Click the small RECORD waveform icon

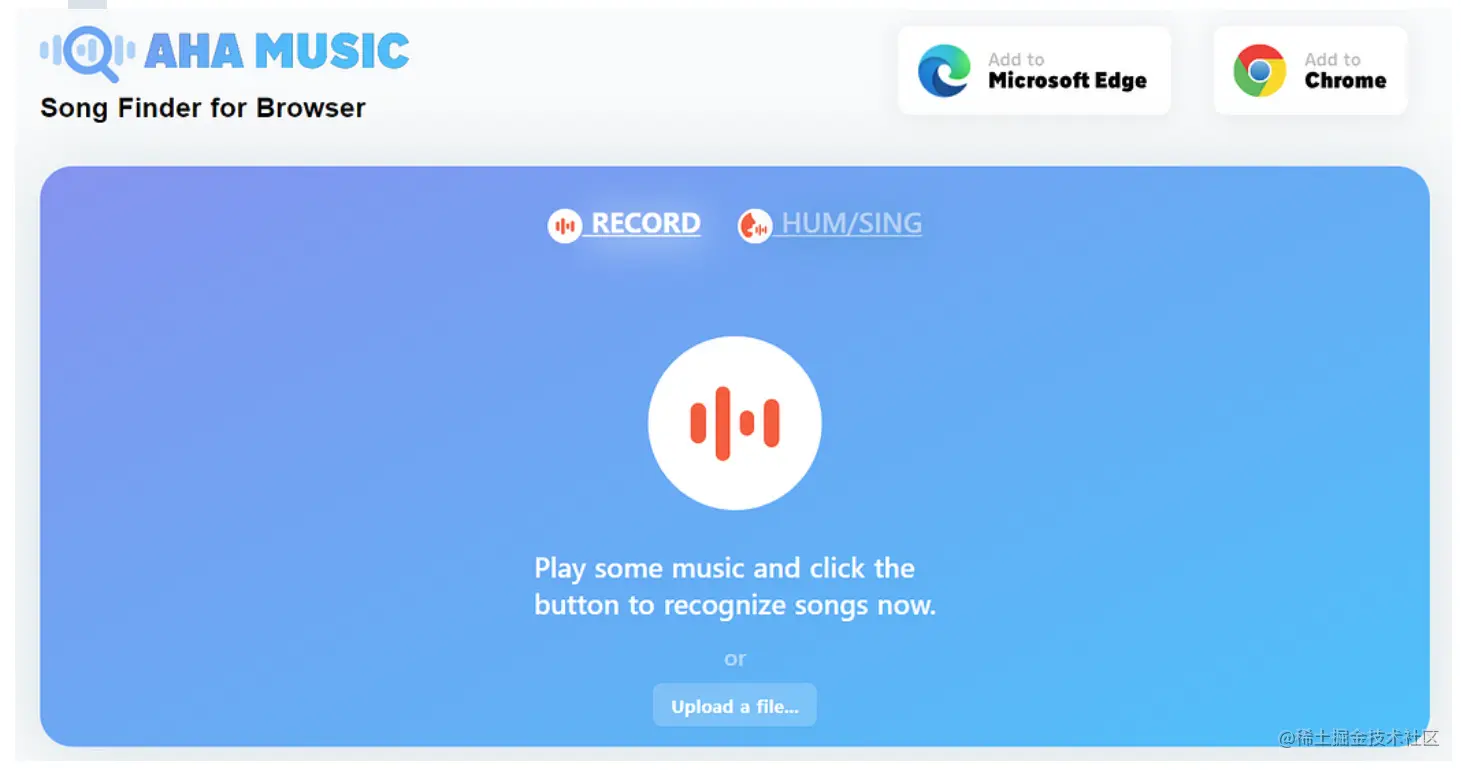(565, 226)
